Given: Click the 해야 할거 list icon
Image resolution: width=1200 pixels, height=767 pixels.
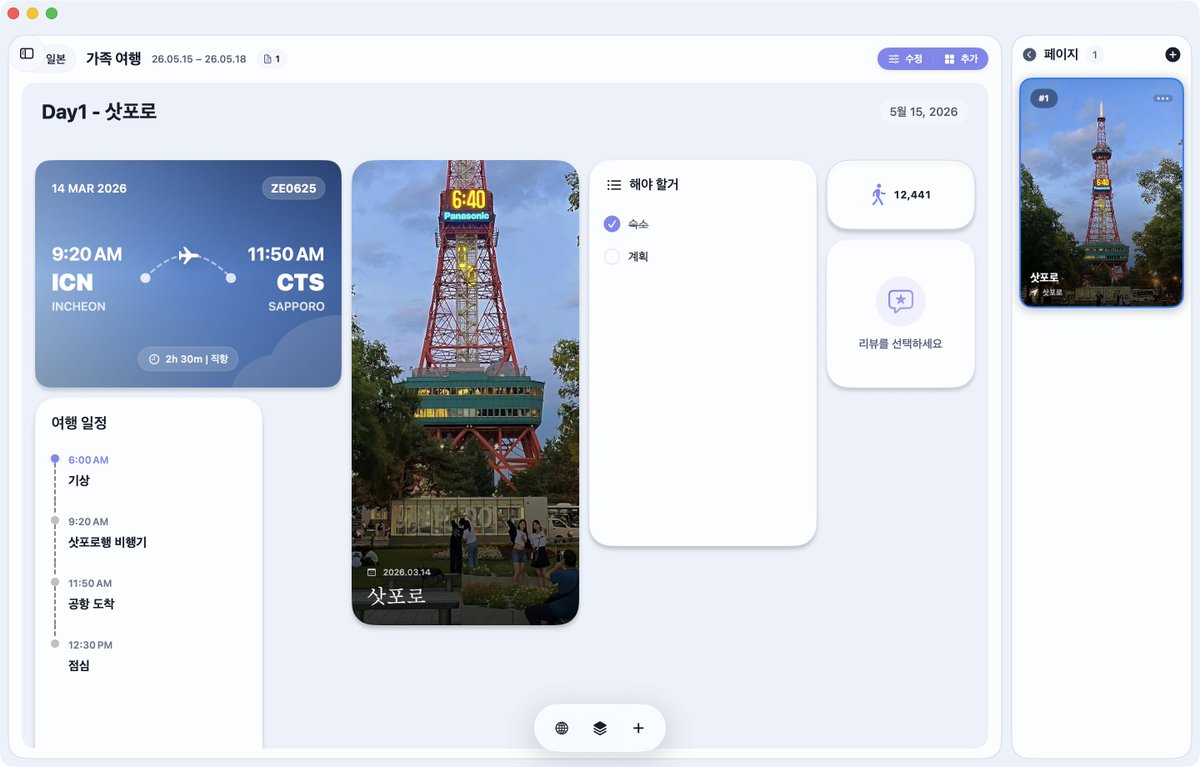Looking at the screenshot, I should (614, 185).
